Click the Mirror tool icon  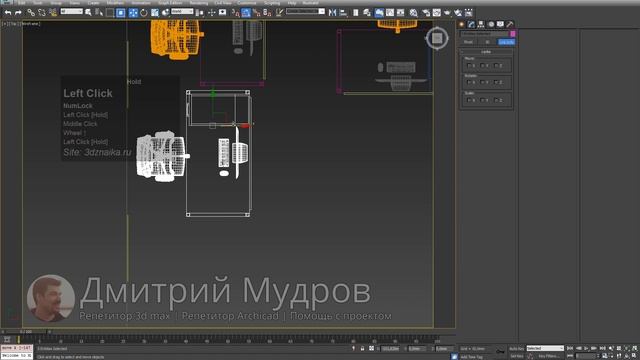(332, 13)
